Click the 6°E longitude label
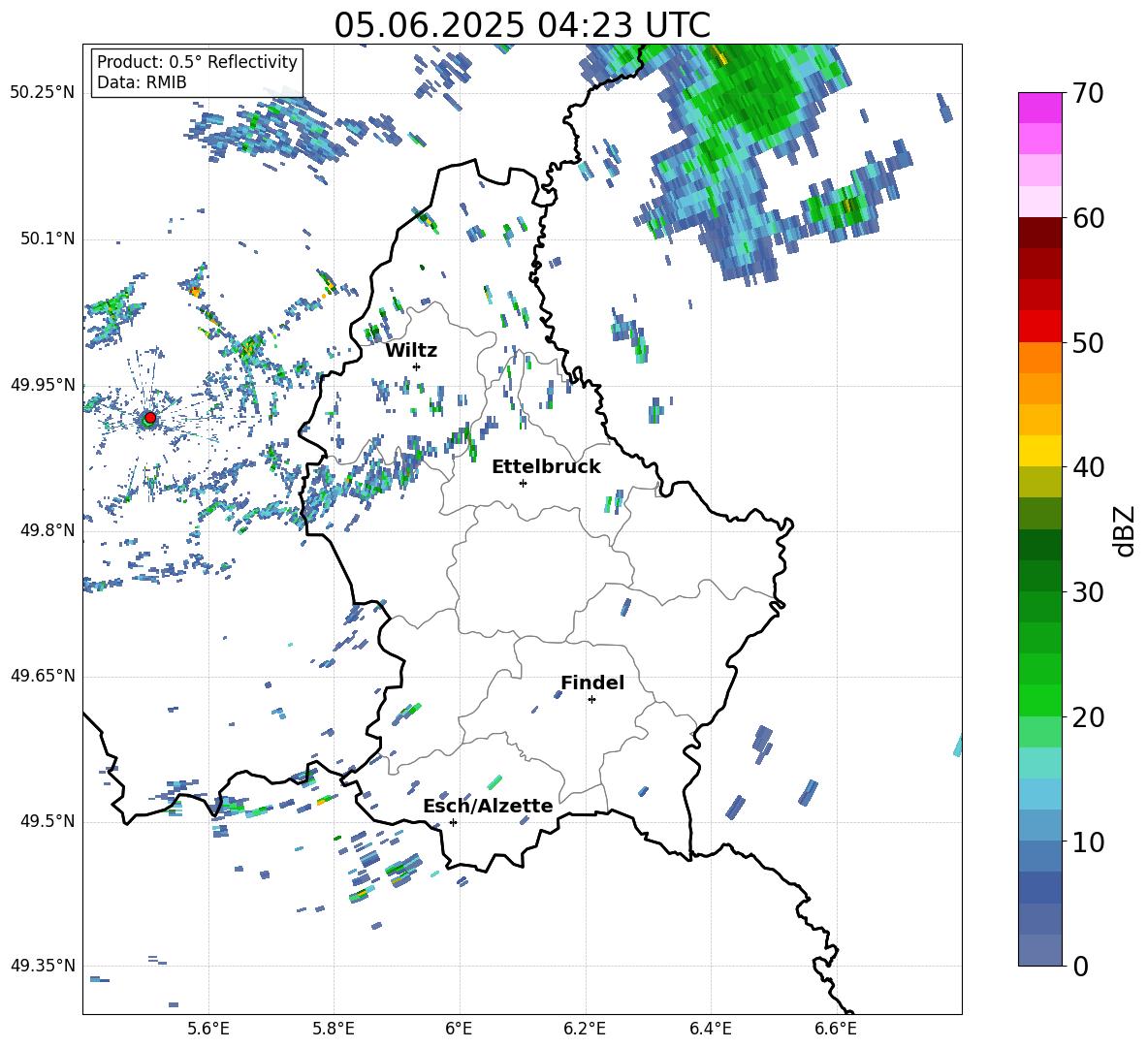This screenshot has height=1048, width=1148. coord(459,1029)
